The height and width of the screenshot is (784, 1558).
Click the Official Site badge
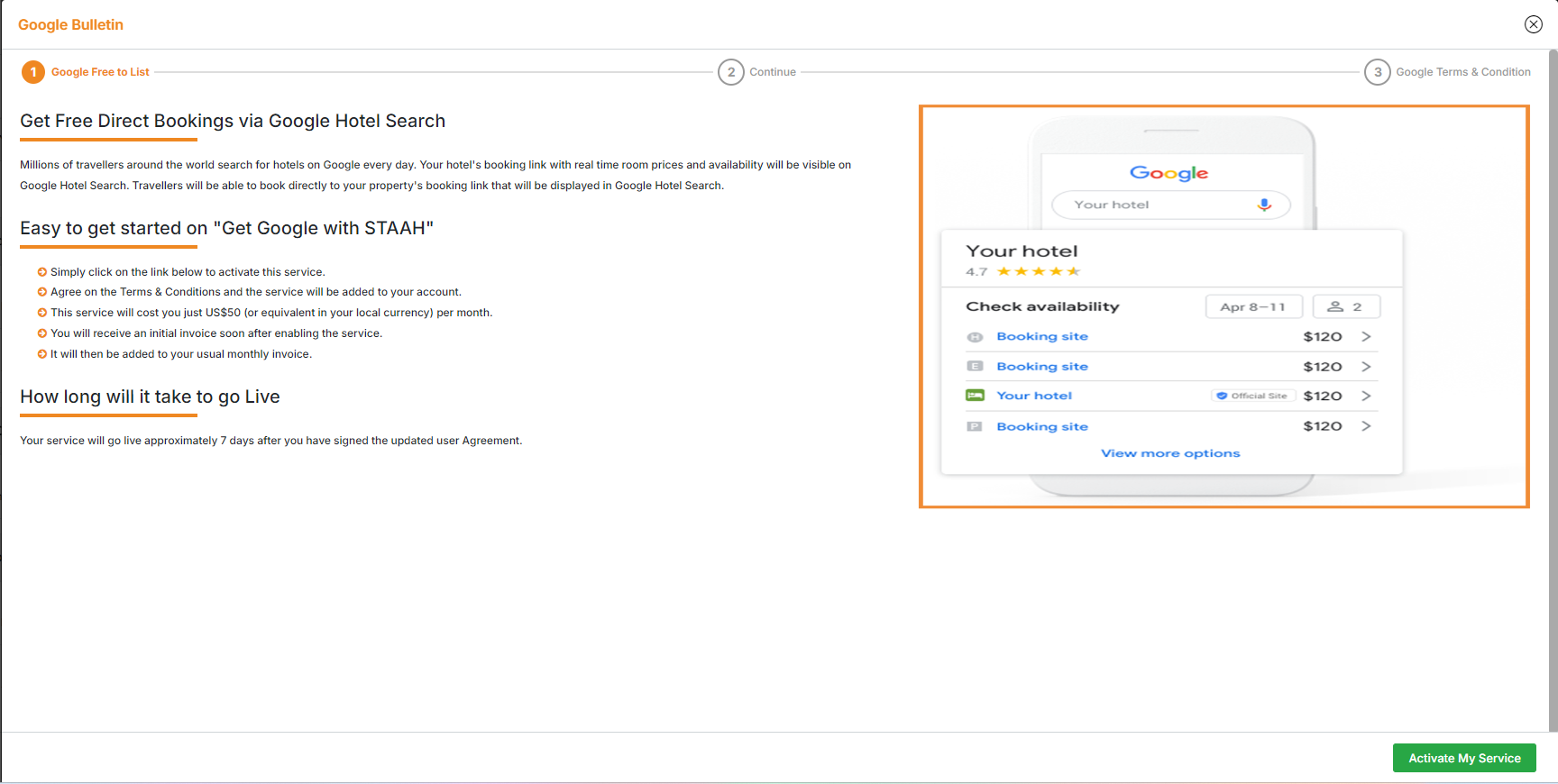1252,396
